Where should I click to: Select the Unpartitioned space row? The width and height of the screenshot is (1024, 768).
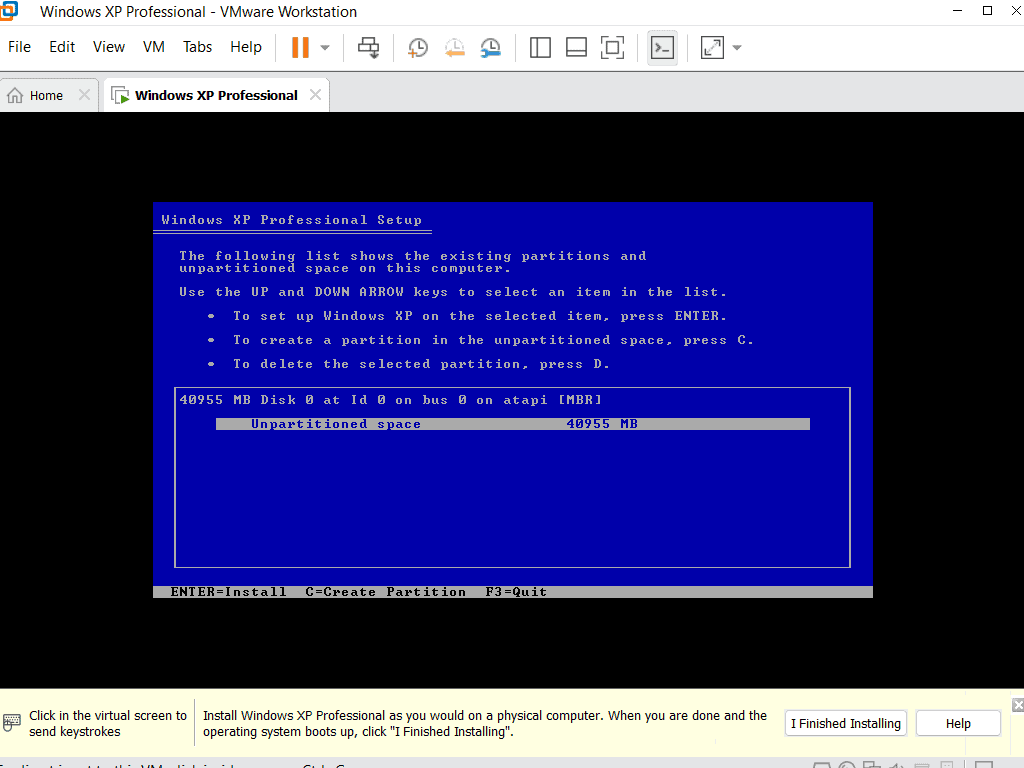[513, 424]
